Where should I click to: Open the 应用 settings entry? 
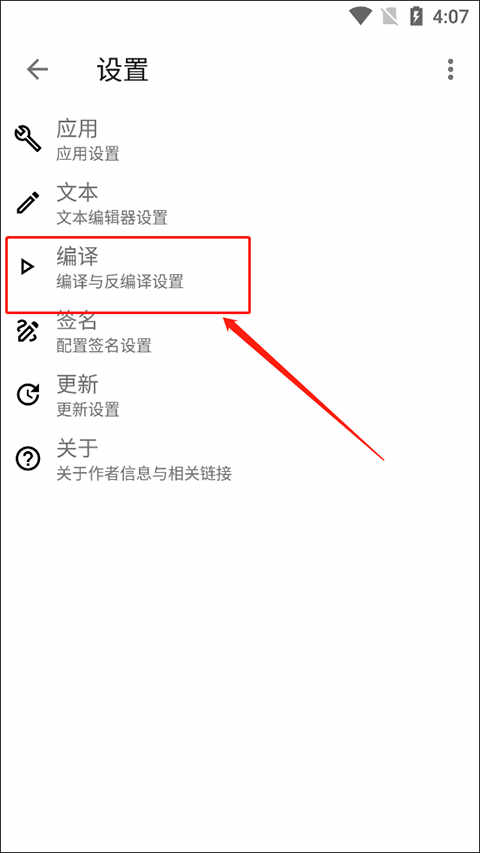pyautogui.click(x=240, y=139)
